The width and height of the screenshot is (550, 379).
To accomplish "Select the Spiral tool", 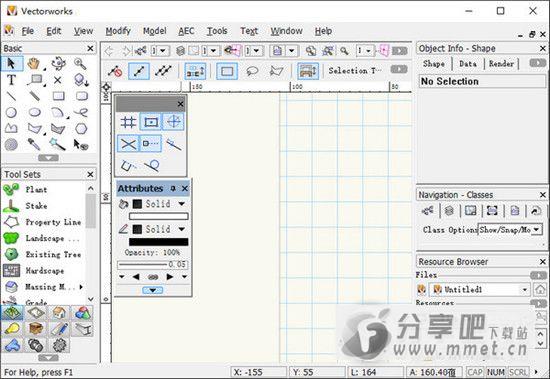I will coord(12,144).
